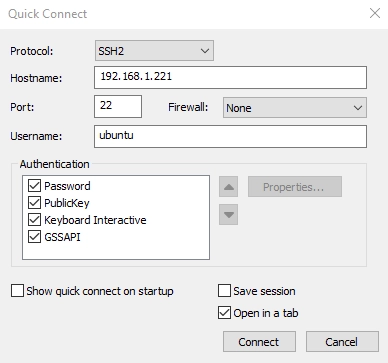
Task: Check the Save session option
Action: [x=224, y=291]
